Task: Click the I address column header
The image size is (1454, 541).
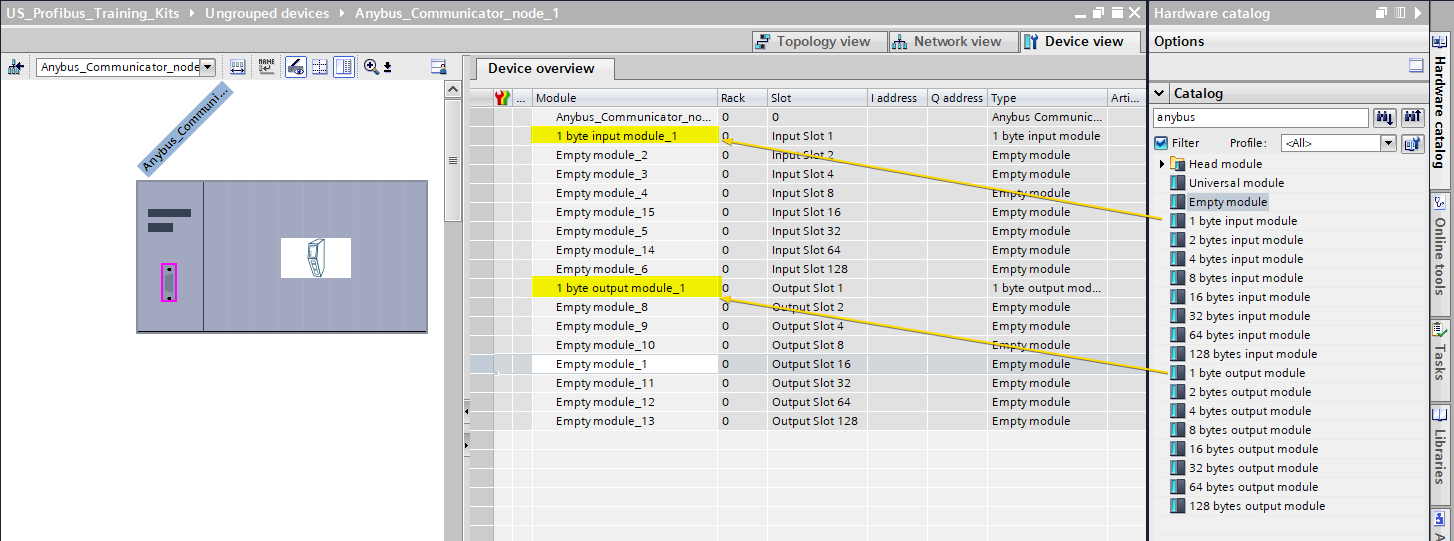Action: coord(896,98)
